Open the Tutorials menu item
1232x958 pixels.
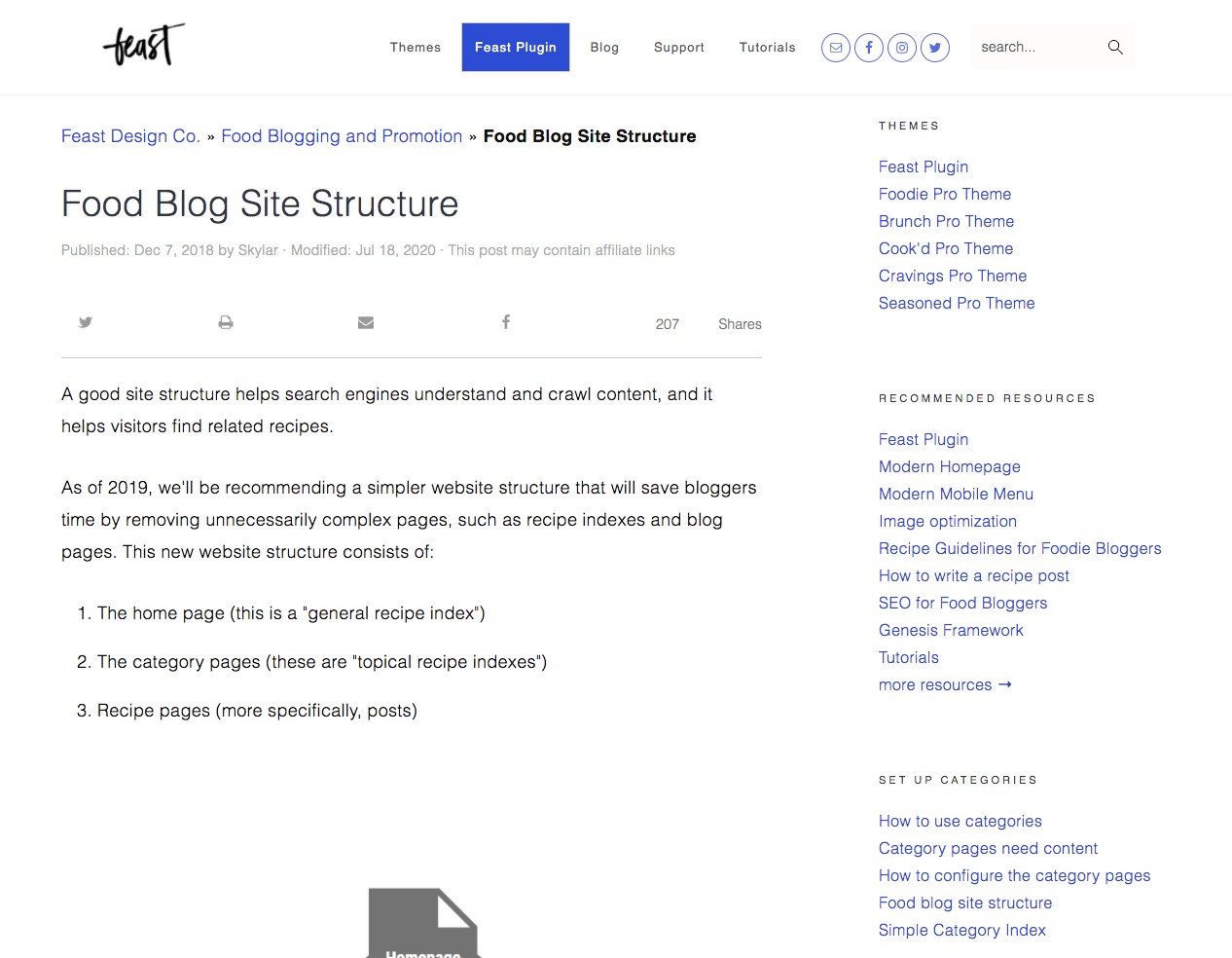[767, 47]
